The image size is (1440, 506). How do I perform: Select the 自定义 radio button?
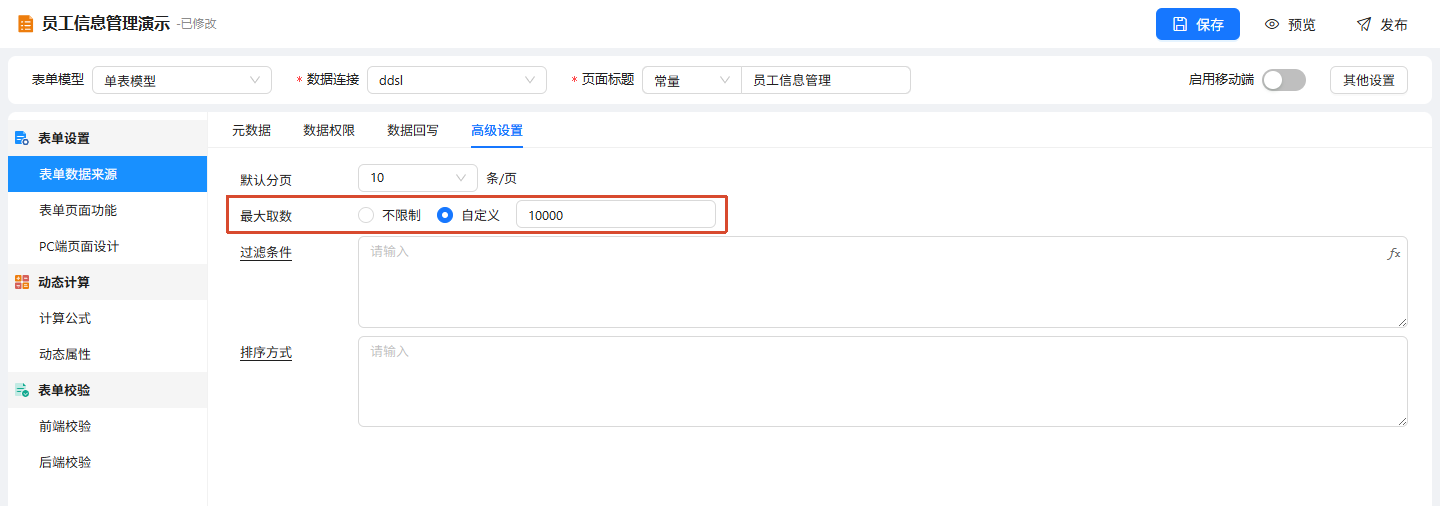click(446, 215)
